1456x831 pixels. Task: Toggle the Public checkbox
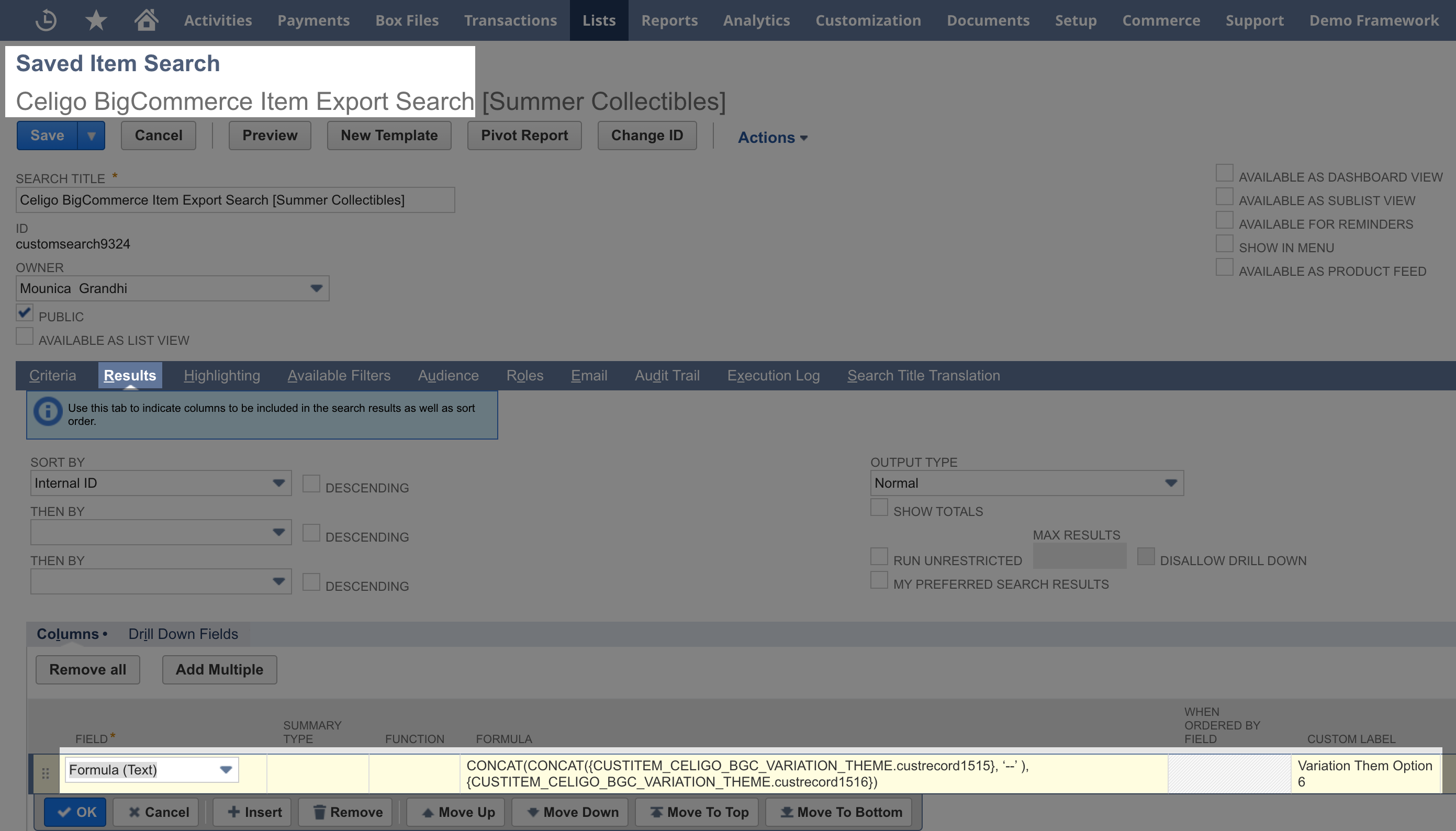coord(25,313)
